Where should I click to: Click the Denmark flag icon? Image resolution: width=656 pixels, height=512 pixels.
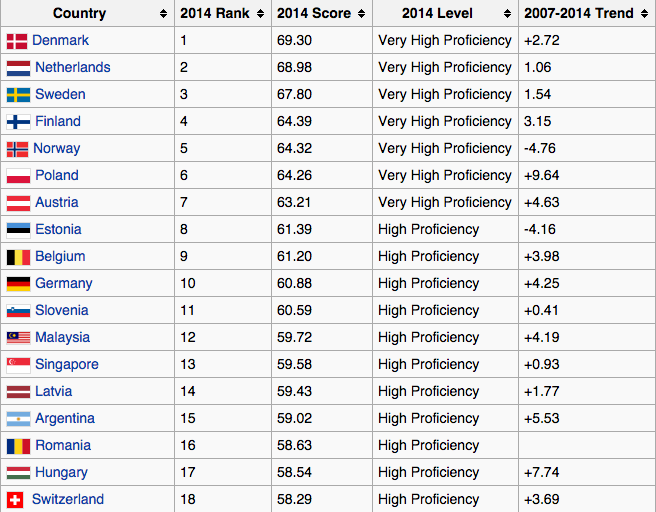click(17, 41)
